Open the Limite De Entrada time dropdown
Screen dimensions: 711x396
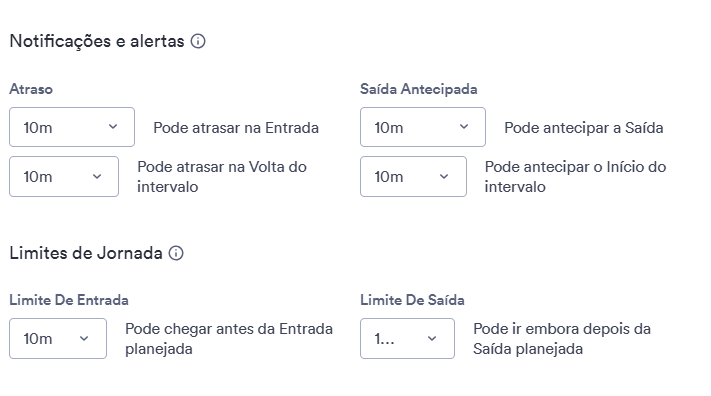tap(58, 338)
